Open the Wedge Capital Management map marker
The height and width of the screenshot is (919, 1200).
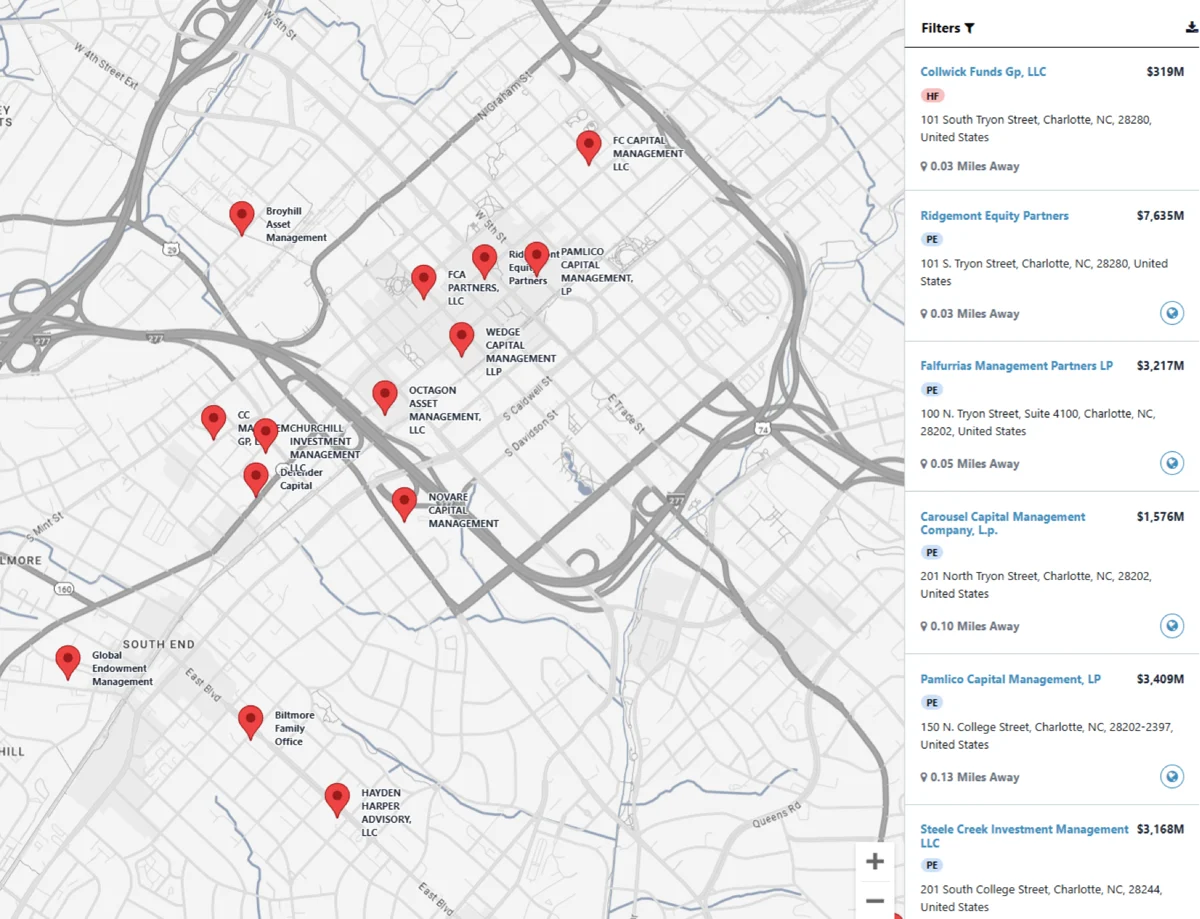point(461,339)
